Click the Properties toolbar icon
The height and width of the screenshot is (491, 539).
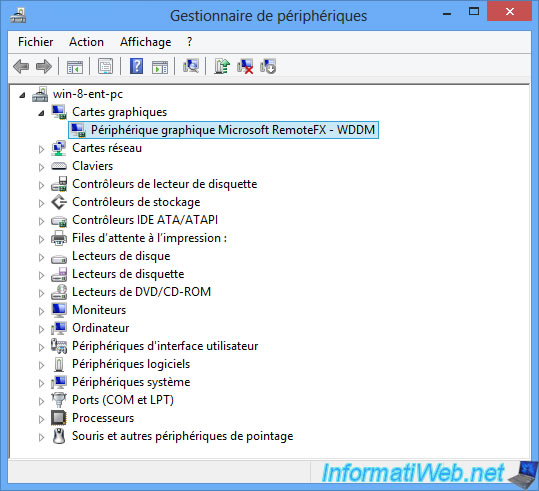pyautogui.click(x=106, y=66)
